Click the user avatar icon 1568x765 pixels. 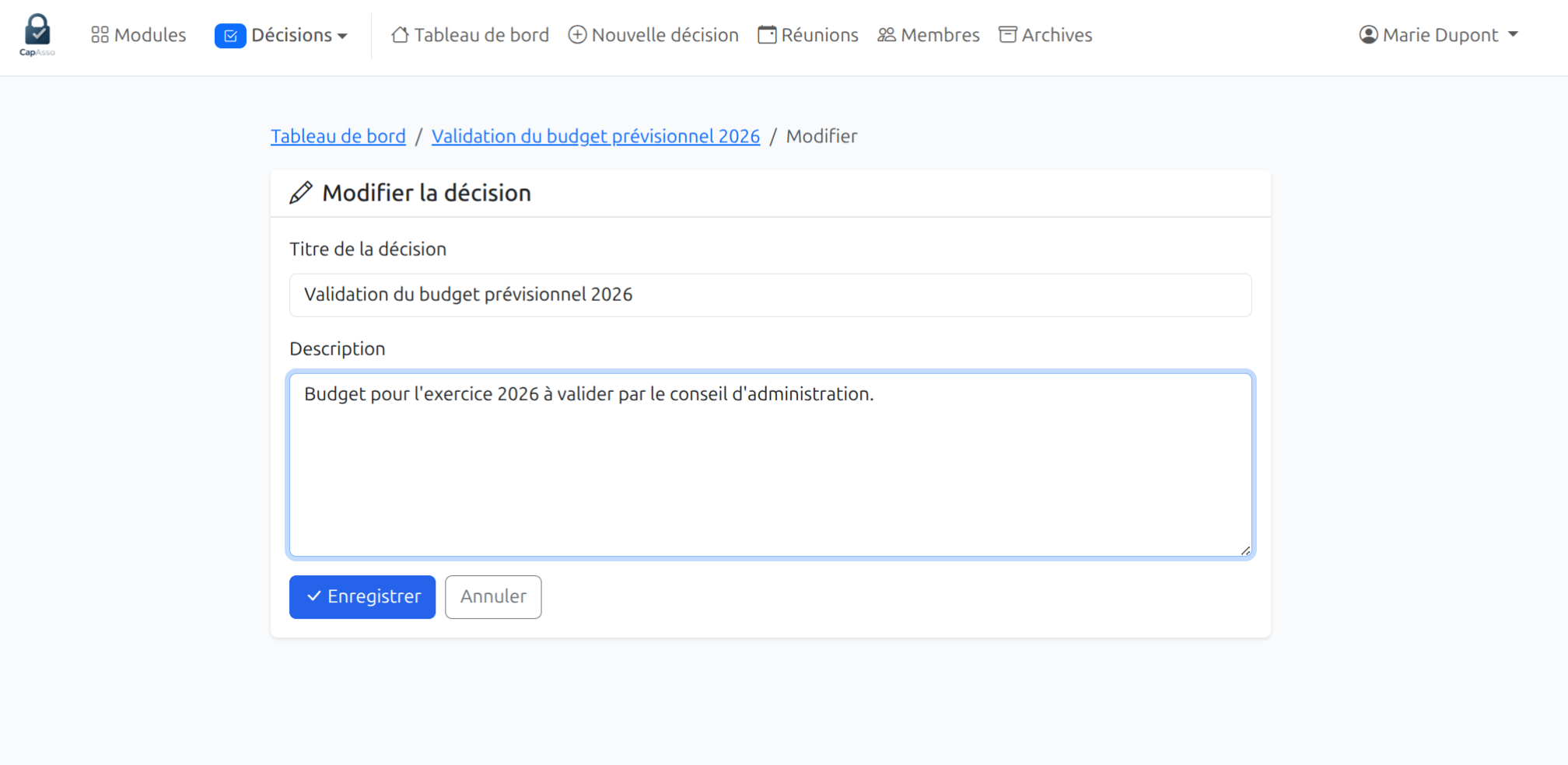[1368, 35]
